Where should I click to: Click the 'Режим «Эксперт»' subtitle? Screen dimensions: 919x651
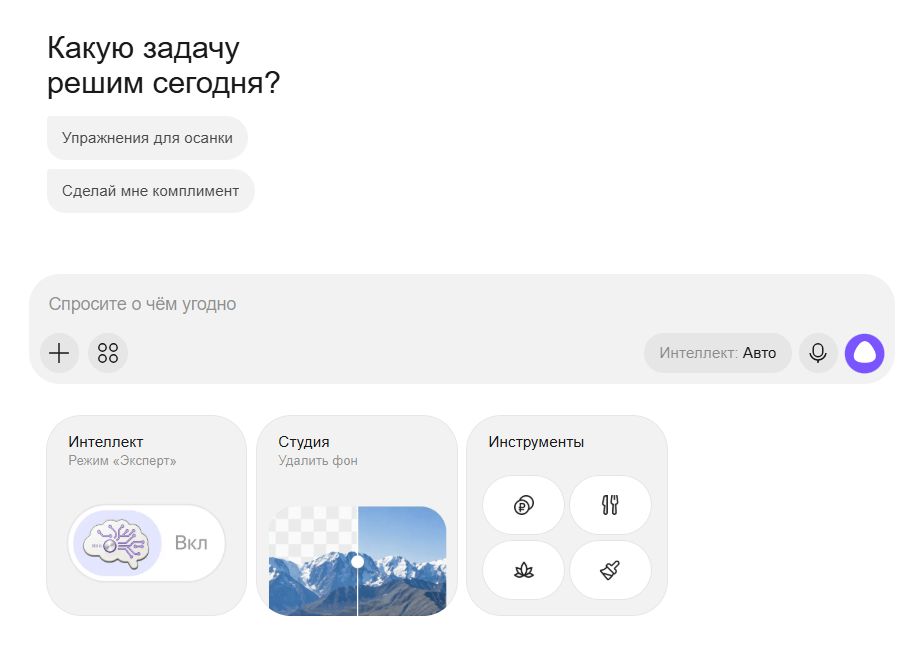[x=122, y=461]
